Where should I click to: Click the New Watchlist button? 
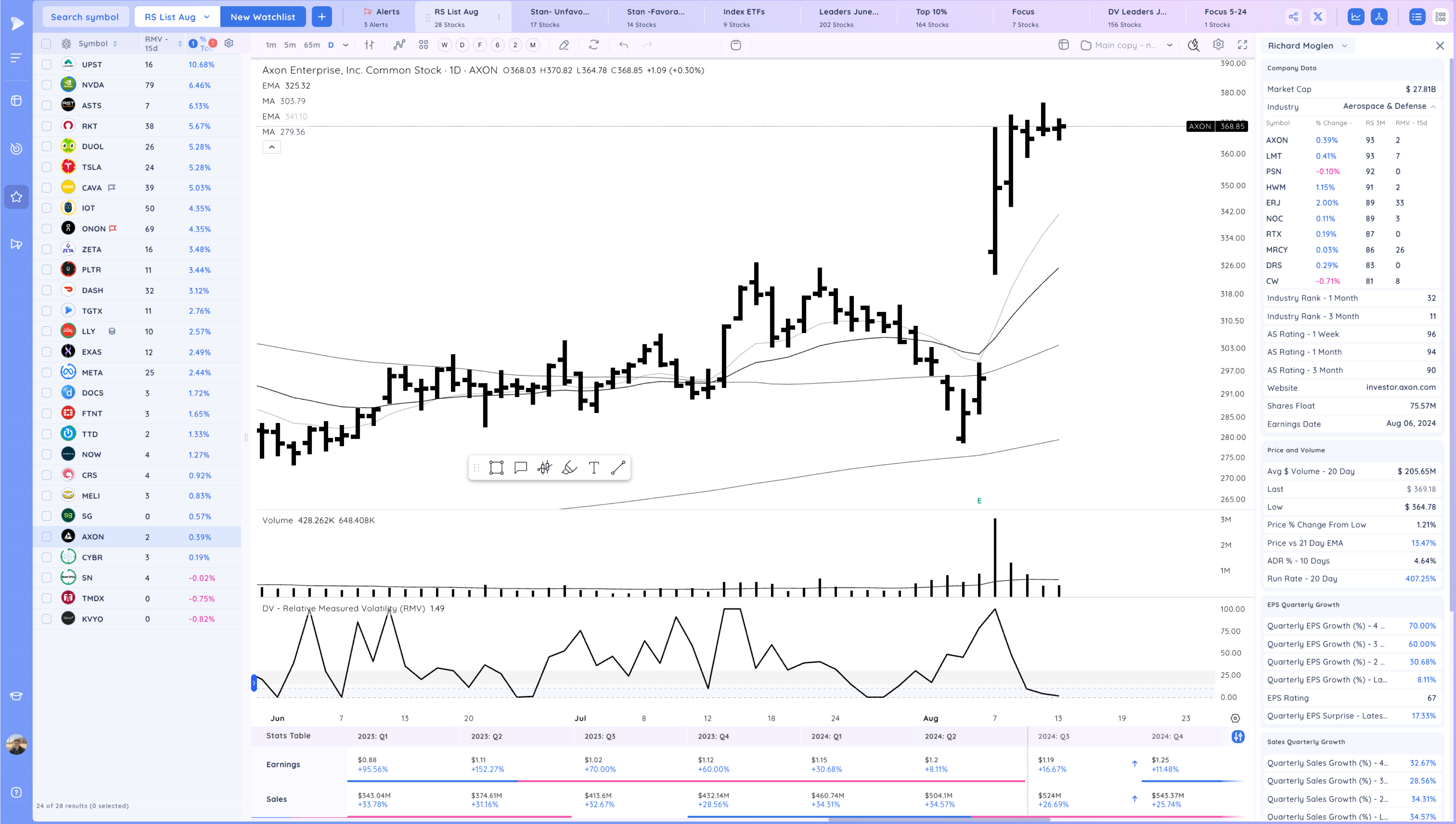point(262,17)
